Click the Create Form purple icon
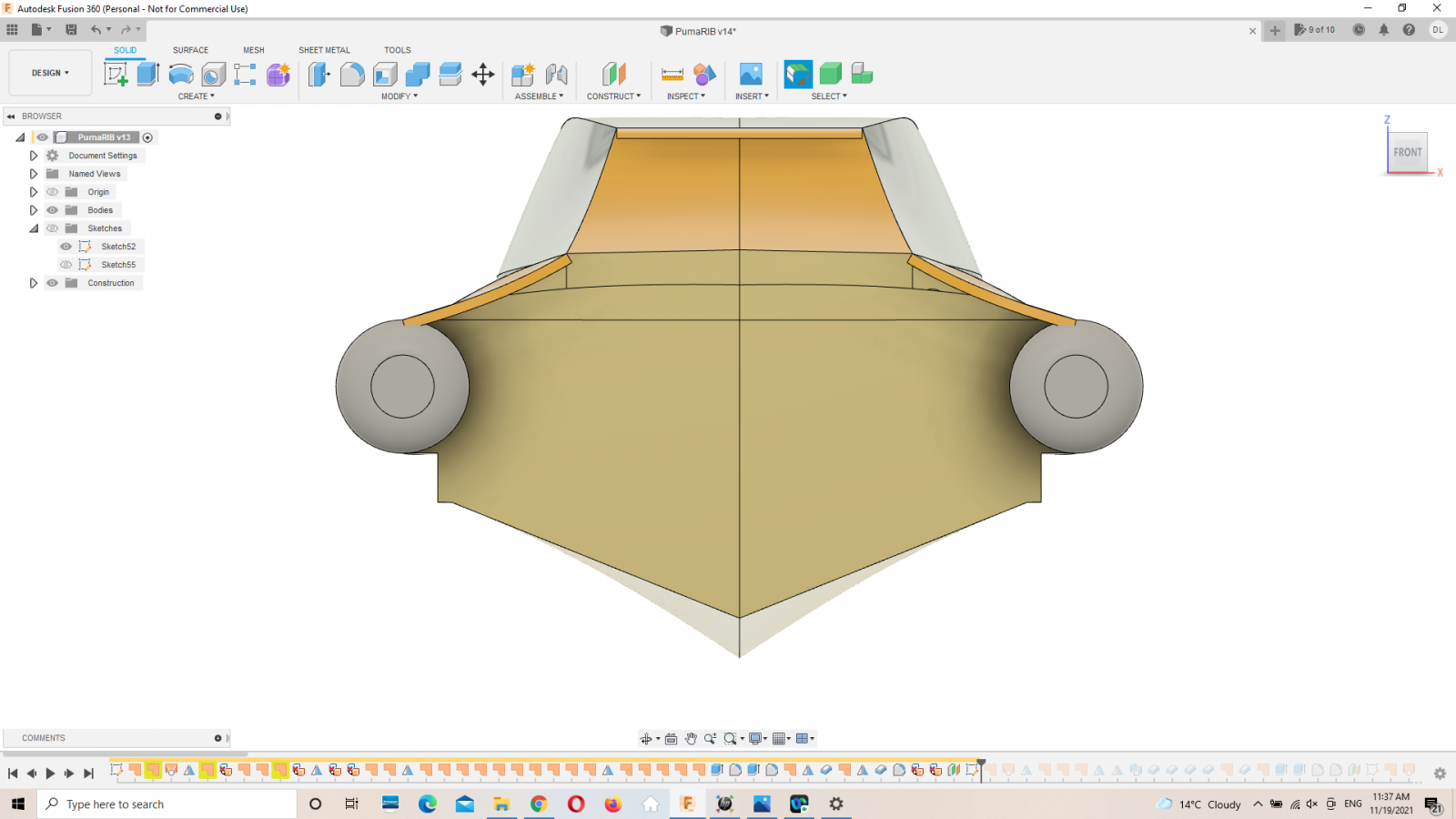This screenshot has height=819, width=1456. coord(278,75)
